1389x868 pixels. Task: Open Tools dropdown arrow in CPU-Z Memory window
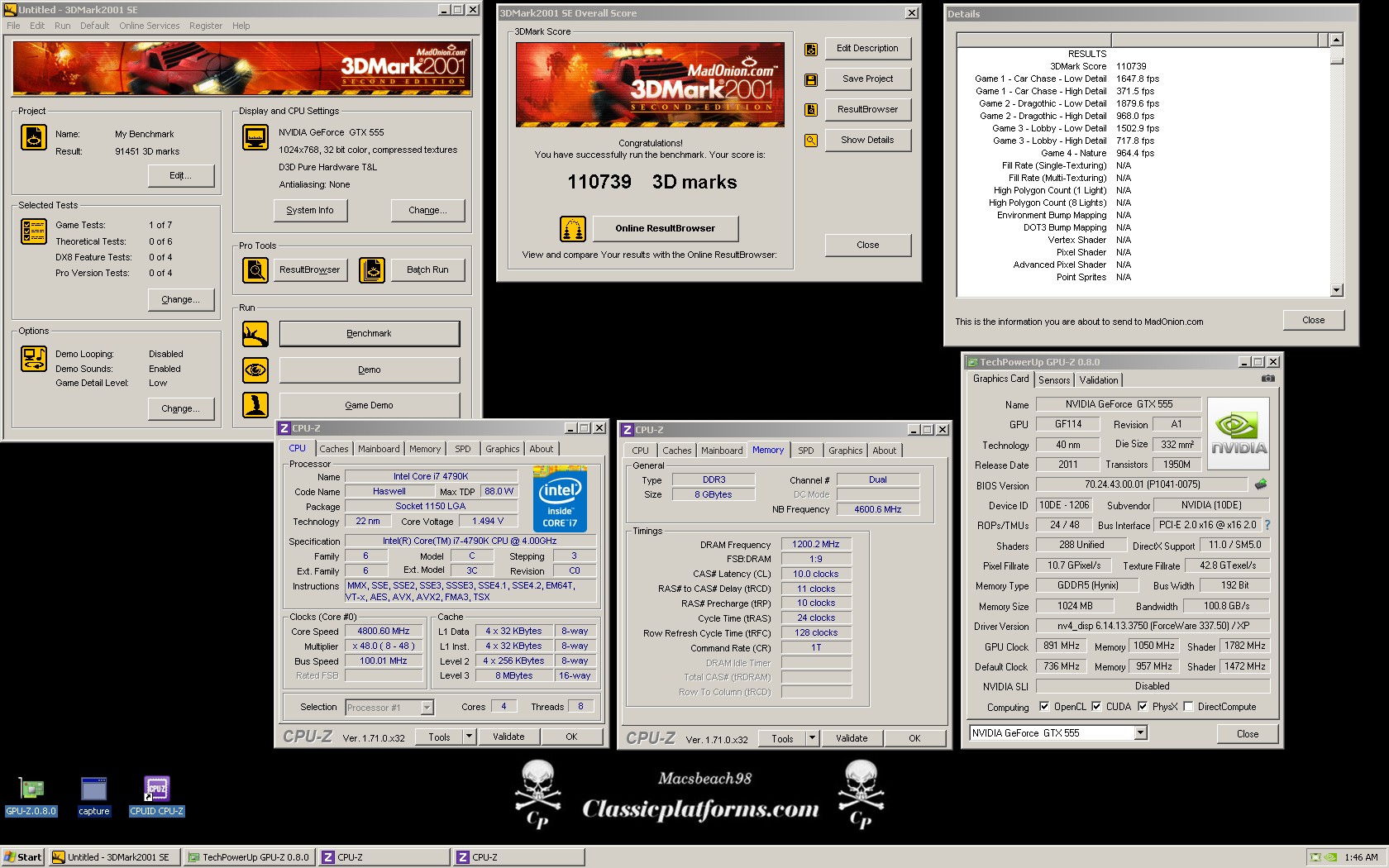[813, 738]
